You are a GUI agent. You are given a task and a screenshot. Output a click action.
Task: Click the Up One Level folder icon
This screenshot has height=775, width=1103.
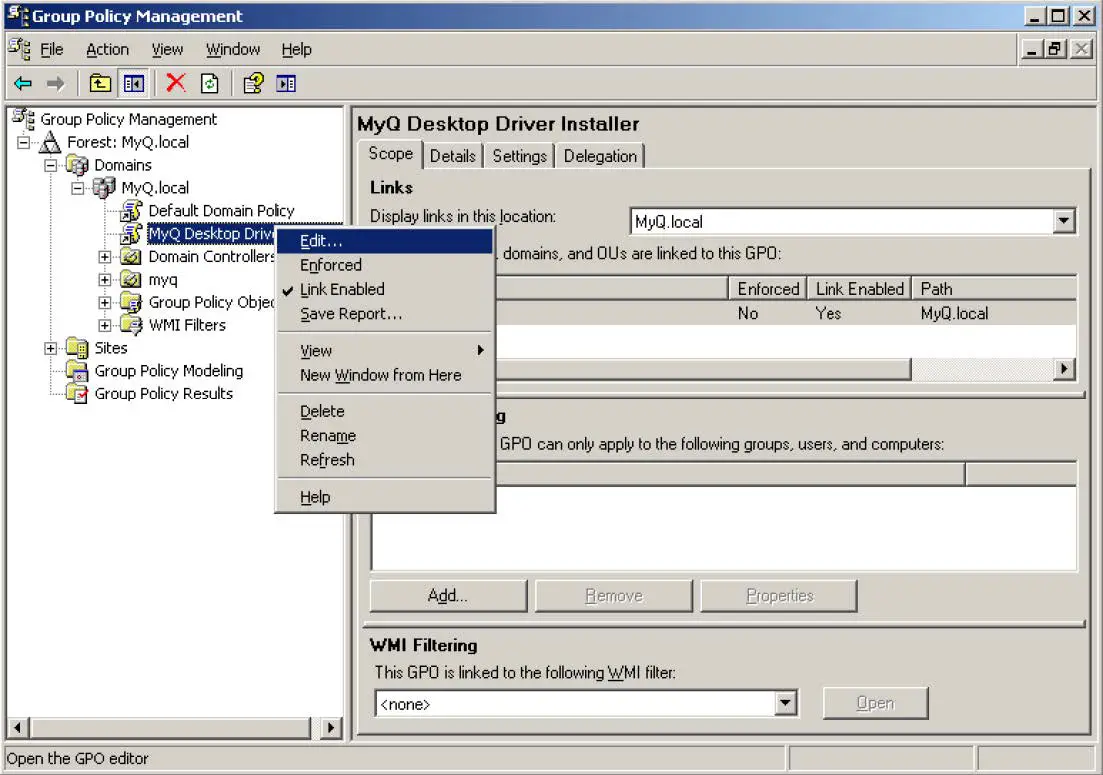100,84
